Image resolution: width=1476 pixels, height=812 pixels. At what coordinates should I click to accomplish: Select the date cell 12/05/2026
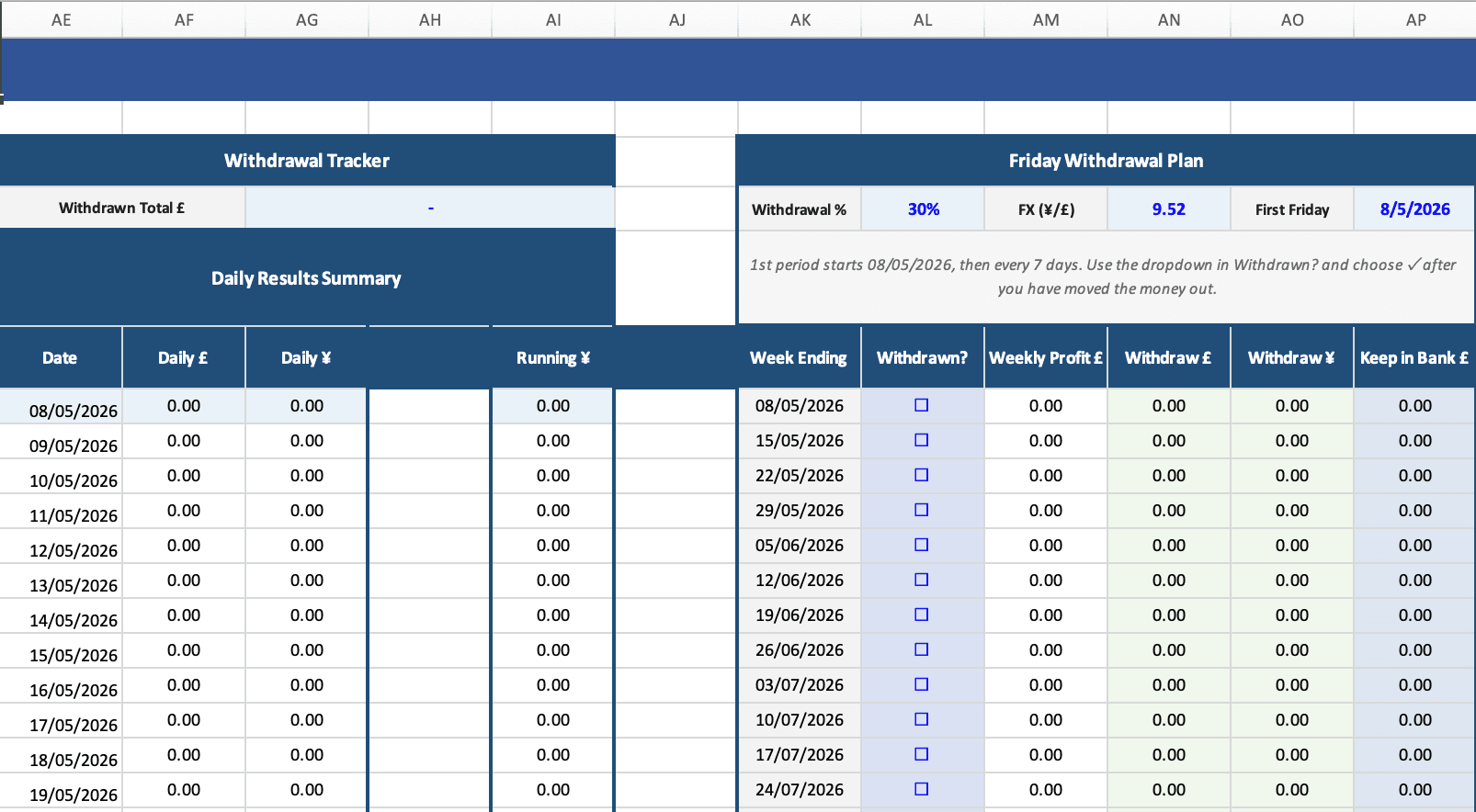61,547
